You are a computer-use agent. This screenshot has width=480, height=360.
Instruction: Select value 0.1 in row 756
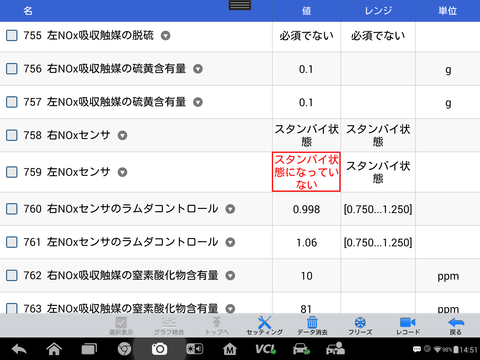click(306, 69)
